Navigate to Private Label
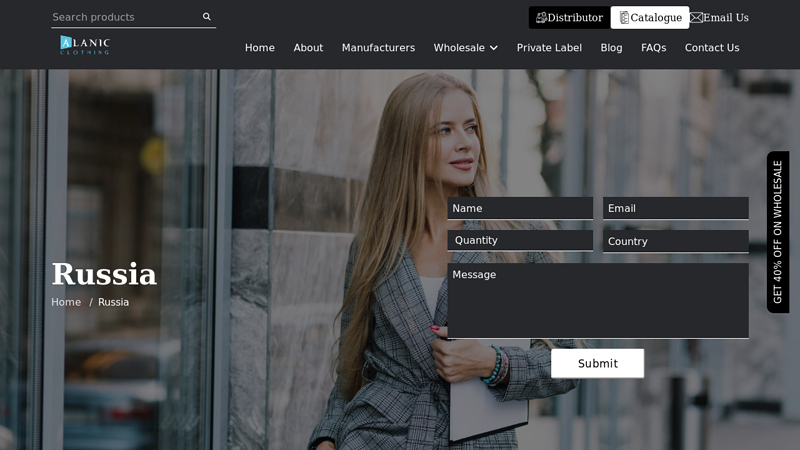This screenshot has width=800, height=450. coord(549,48)
